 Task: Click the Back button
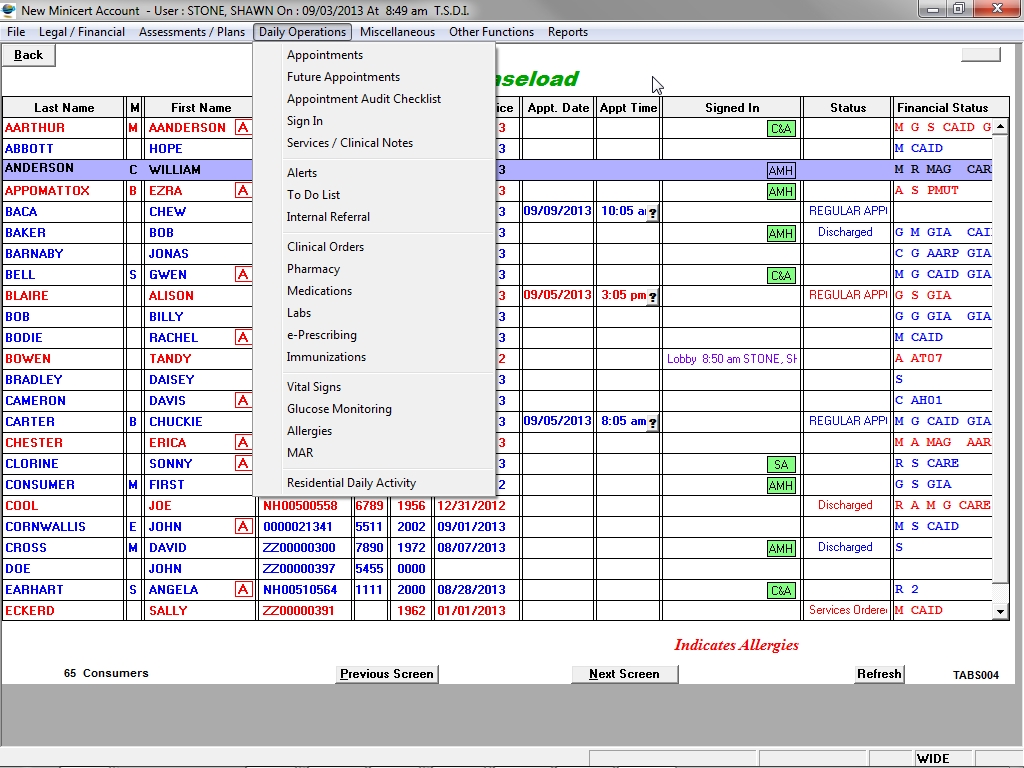[x=28, y=56]
